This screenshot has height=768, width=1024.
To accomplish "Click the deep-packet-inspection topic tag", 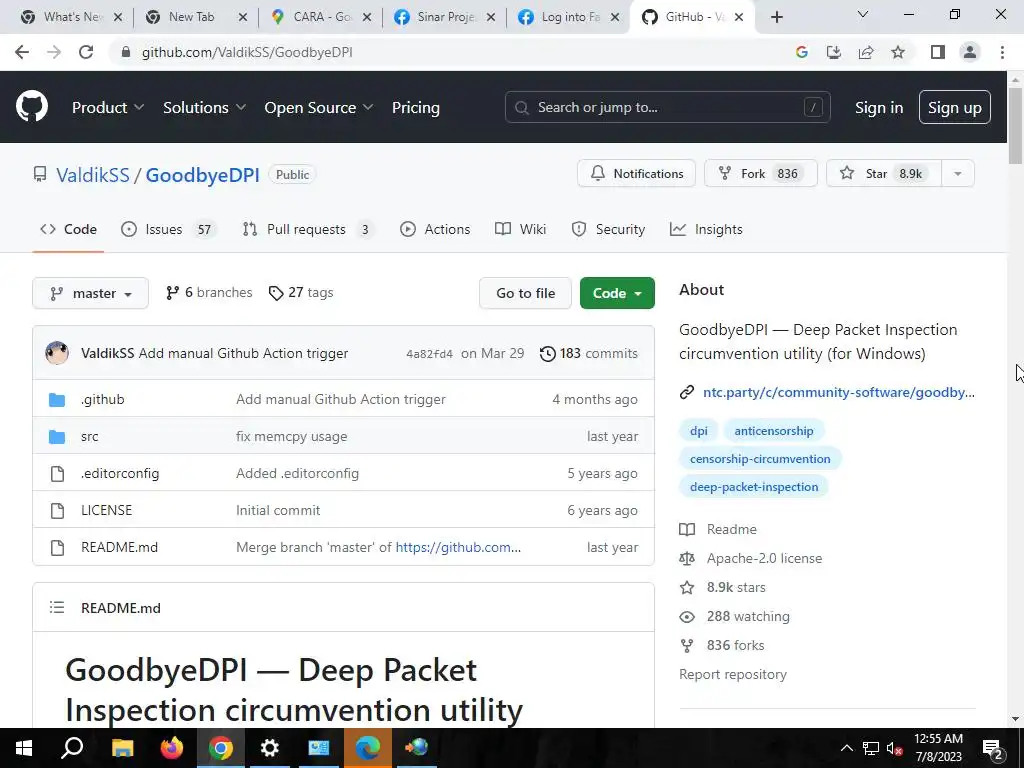I will click(754, 487).
